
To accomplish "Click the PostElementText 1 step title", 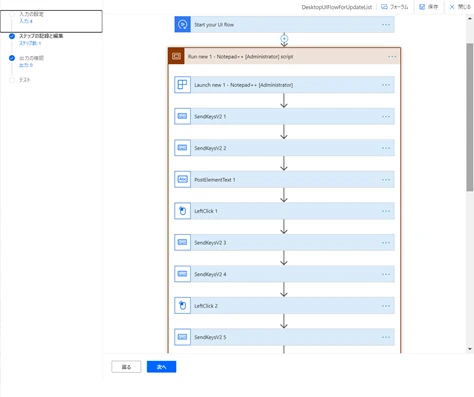I will click(x=215, y=180).
